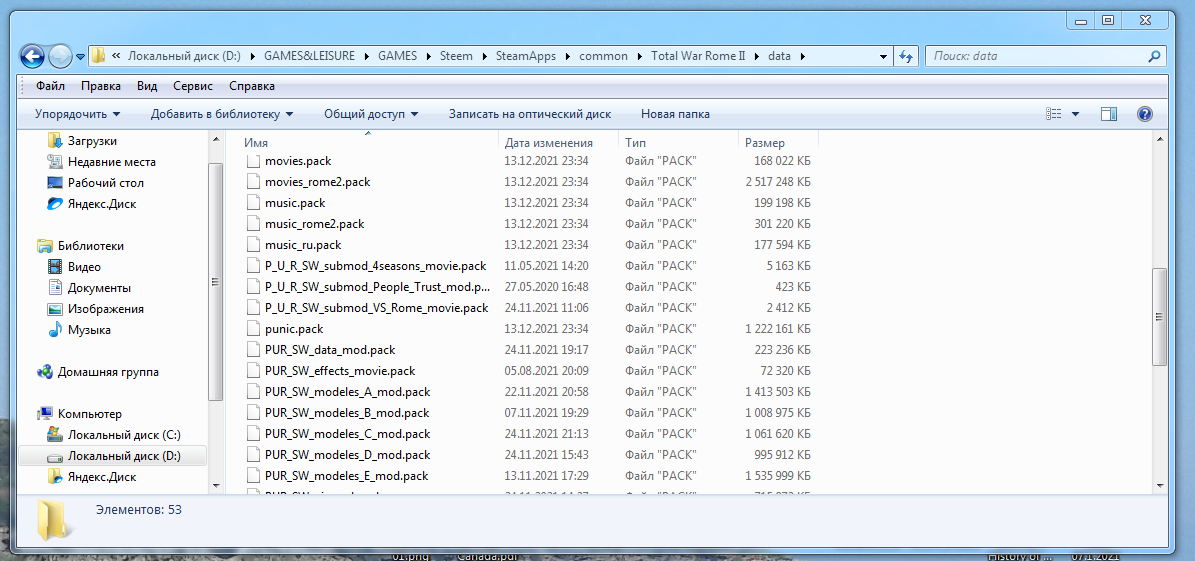This screenshot has height=561, width=1195.
Task: Click in the Поиск: data search field
Action: [x=1035, y=56]
